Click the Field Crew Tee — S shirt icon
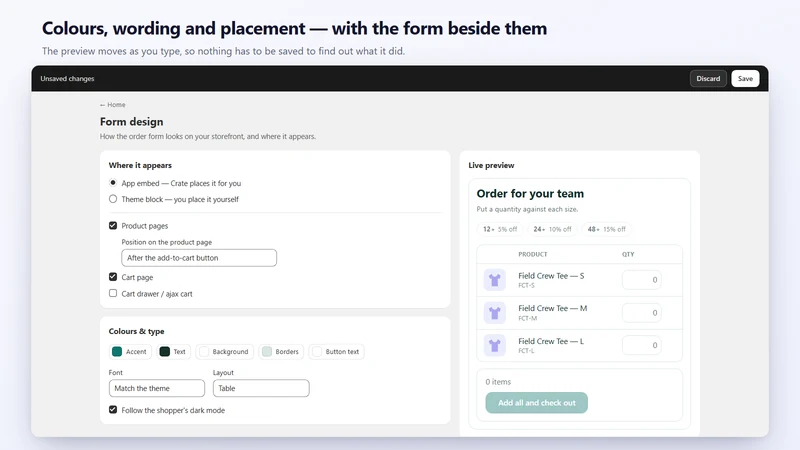800x450 pixels. coord(494,280)
